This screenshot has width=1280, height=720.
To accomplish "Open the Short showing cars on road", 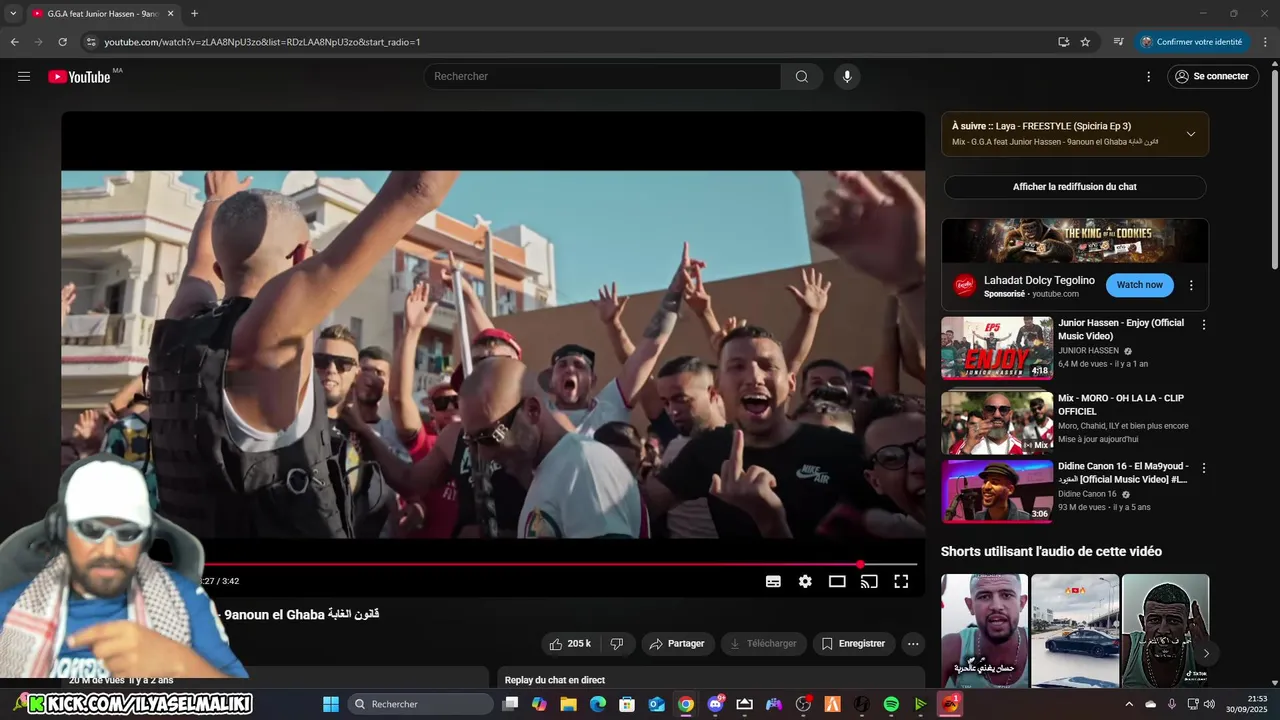I will point(1075,631).
